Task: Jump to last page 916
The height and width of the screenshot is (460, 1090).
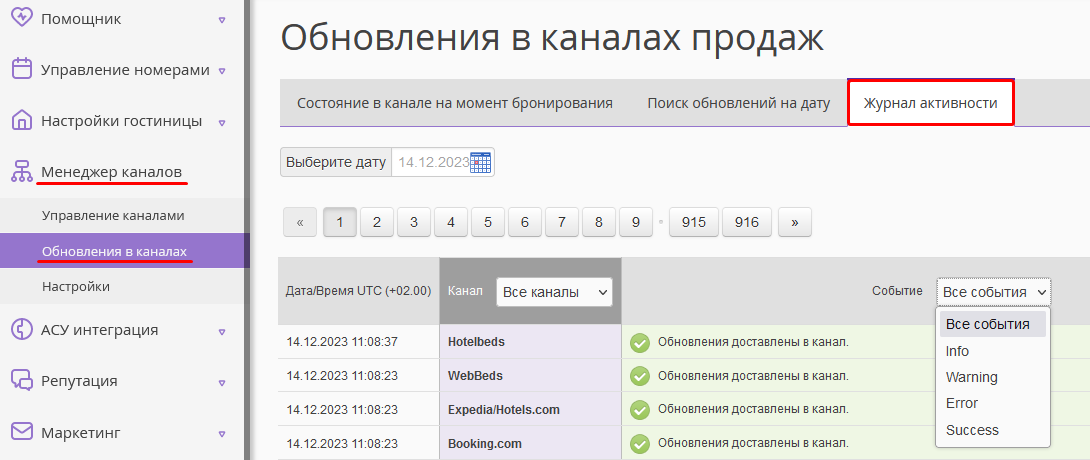Action: pos(747,222)
